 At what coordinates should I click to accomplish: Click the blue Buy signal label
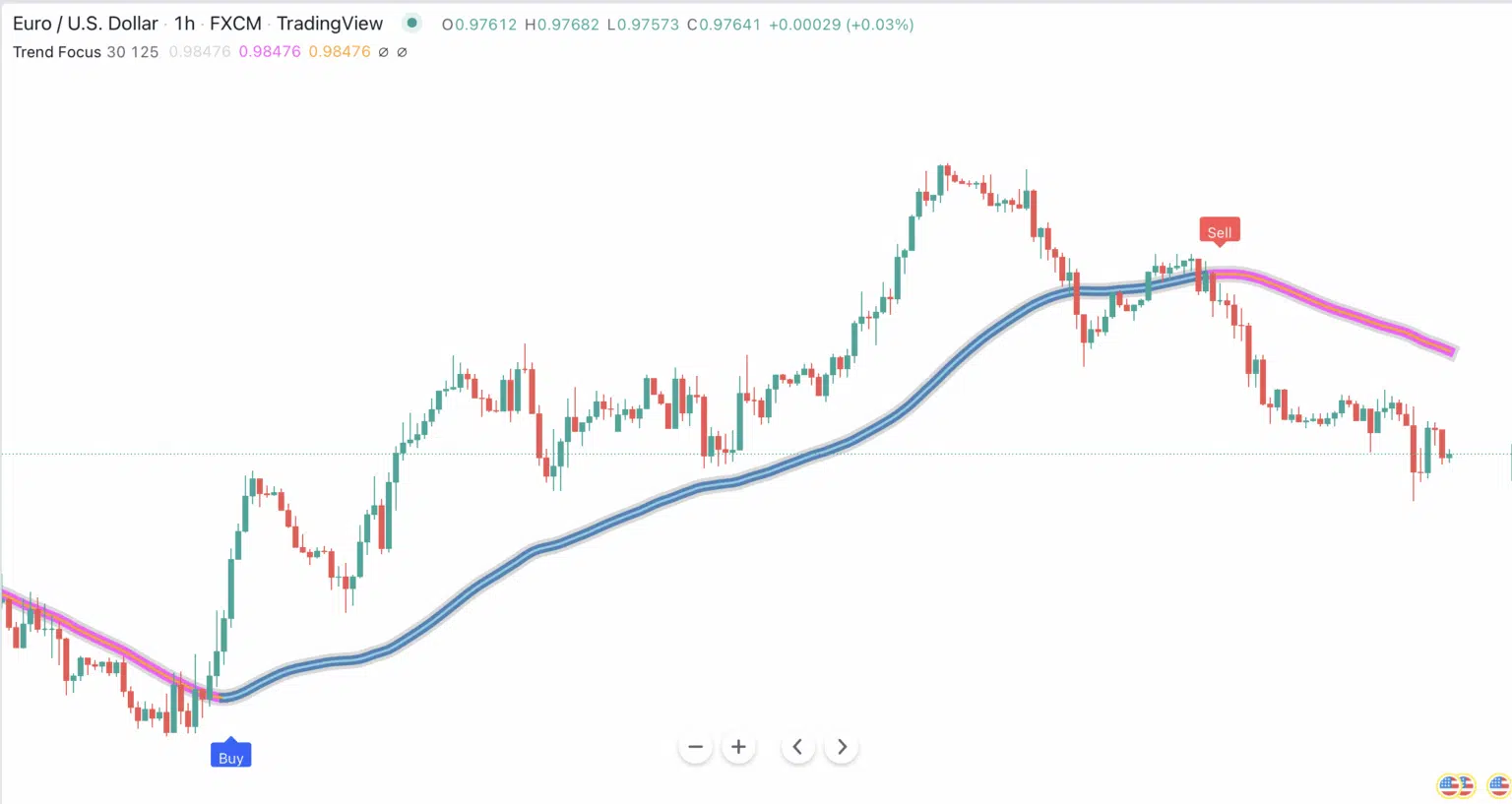point(230,757)
